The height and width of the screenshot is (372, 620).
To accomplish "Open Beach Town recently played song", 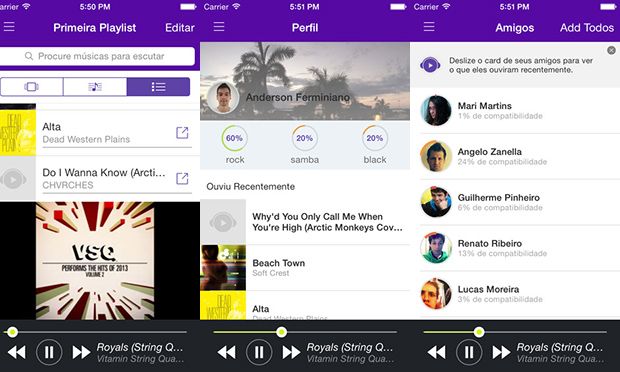I will coord(305,268).
